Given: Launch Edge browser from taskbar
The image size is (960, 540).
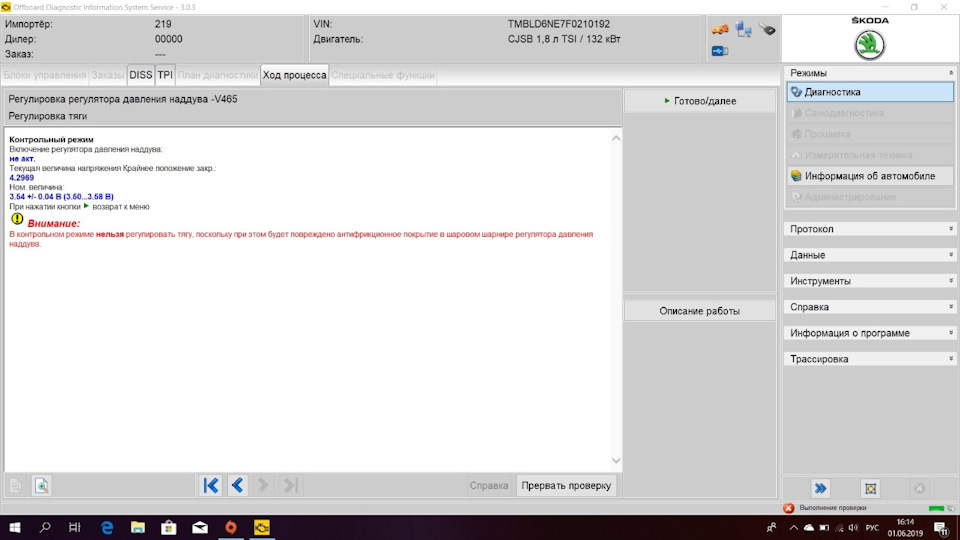Looking at the screenshot, I should [x=107, y=527].
